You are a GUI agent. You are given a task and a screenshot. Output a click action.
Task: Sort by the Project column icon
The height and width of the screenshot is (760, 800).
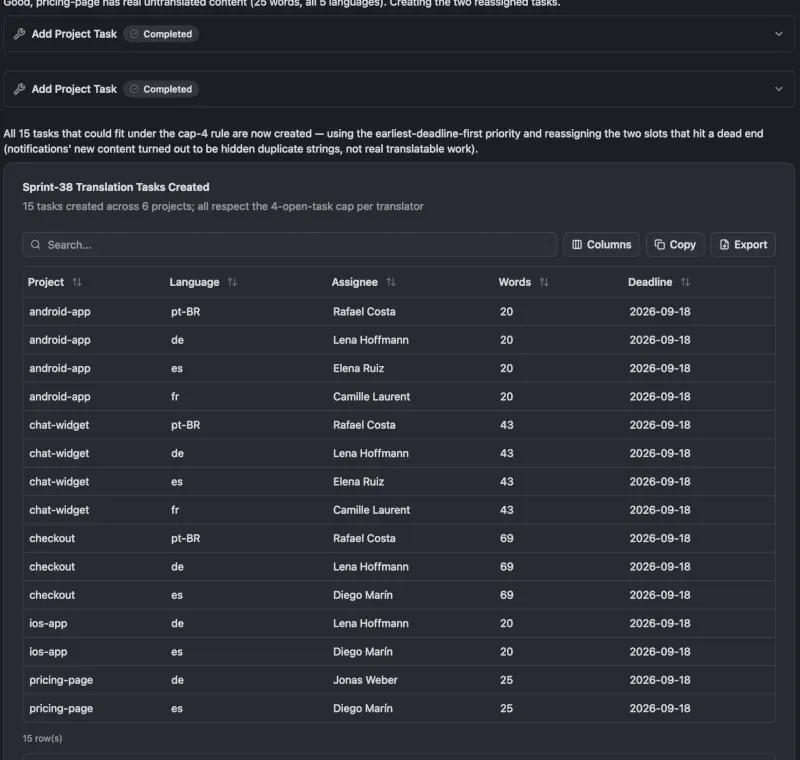pos(77,282)
